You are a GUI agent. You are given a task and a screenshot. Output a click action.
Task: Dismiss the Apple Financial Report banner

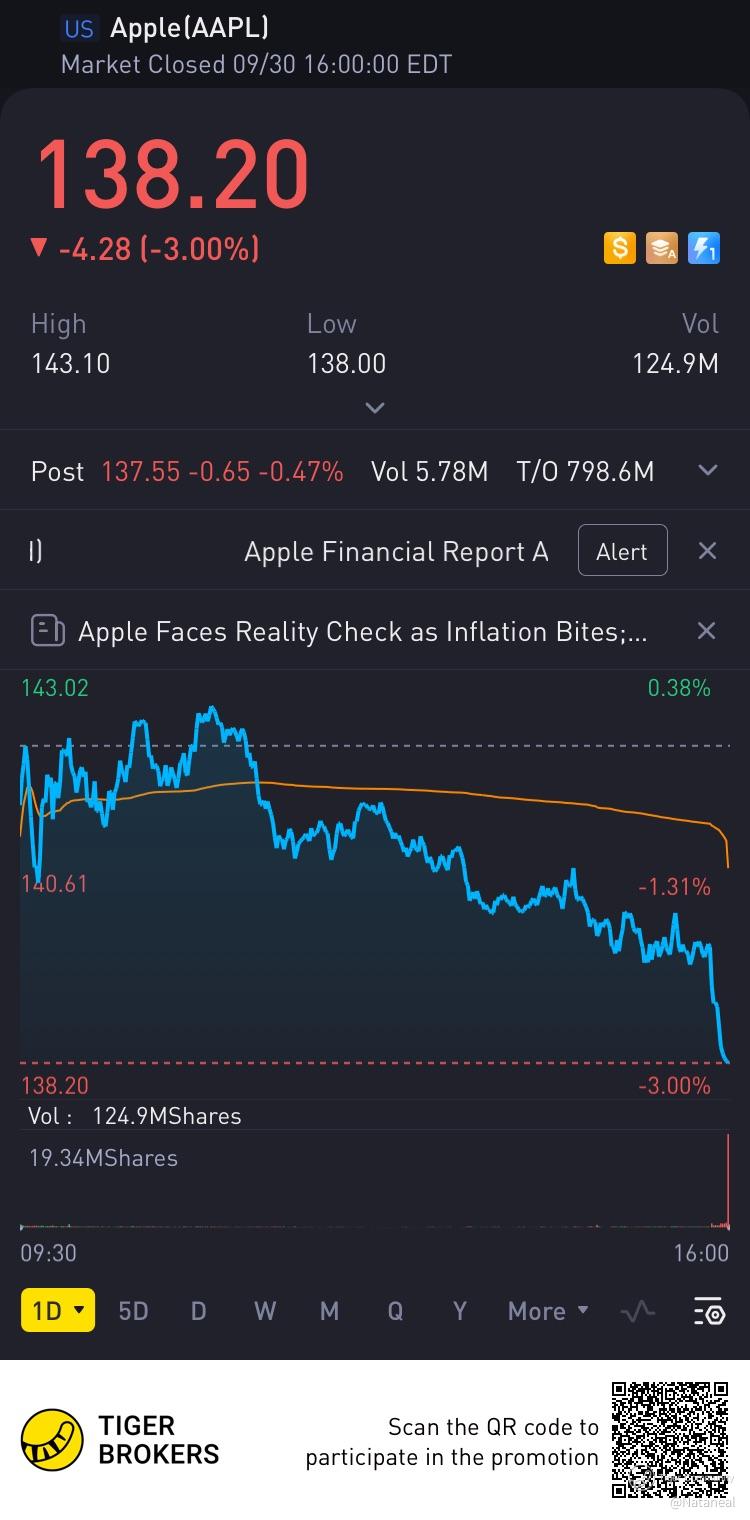point(706,551)
